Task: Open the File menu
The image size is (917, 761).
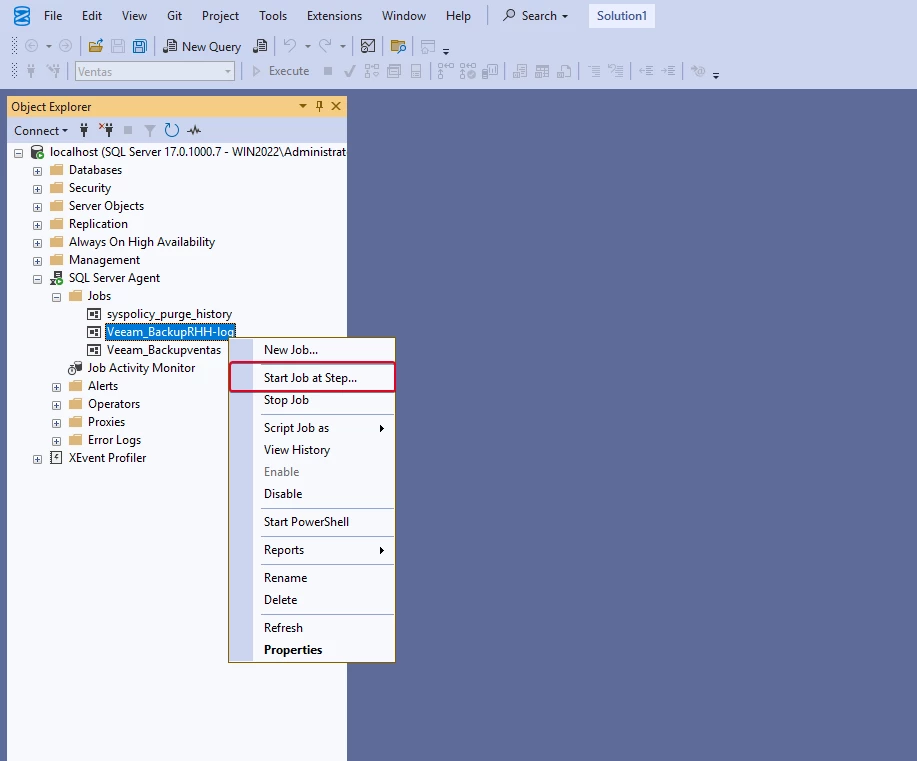Action: tap(53, 16)
